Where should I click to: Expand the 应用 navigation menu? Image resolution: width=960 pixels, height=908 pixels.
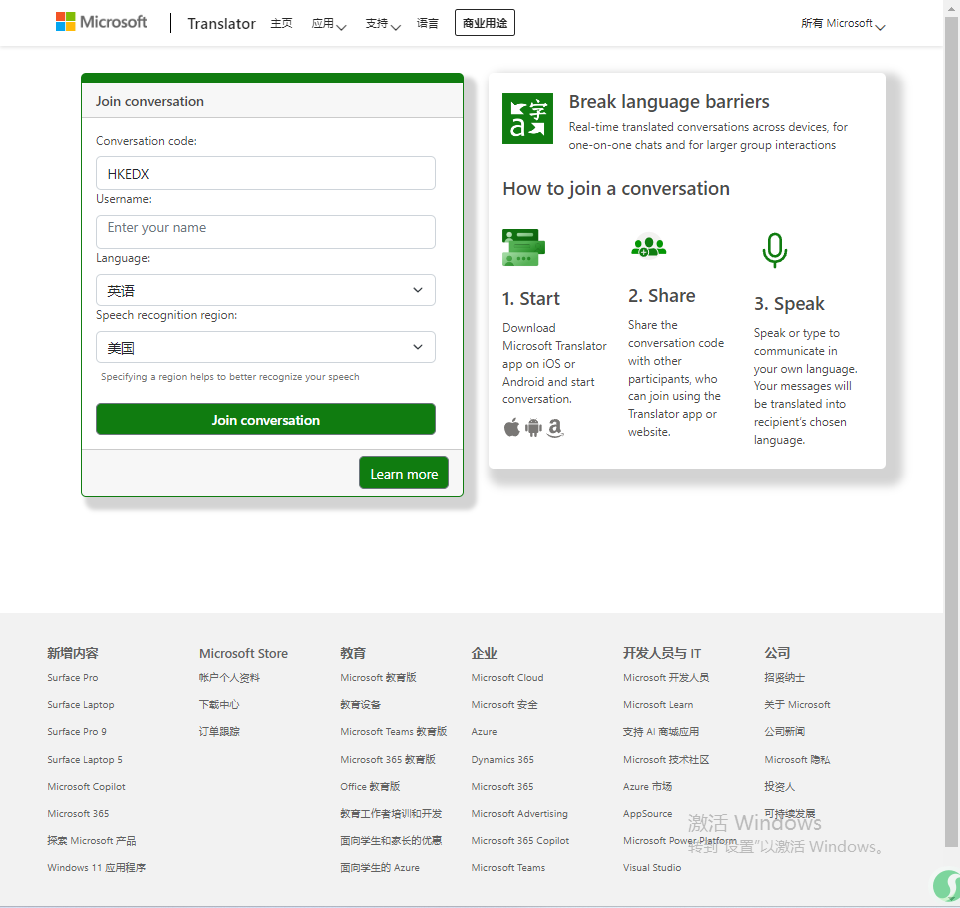tap(329, 23)
